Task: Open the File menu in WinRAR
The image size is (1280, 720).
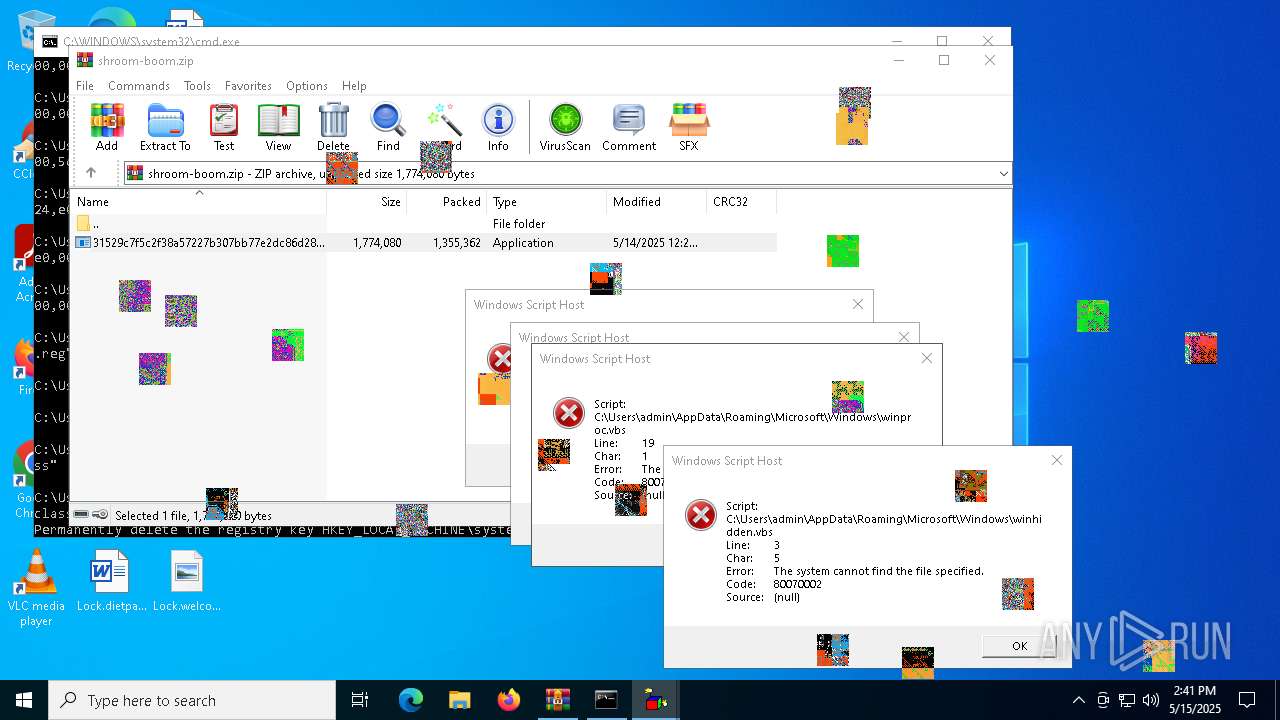Action: 85,86
